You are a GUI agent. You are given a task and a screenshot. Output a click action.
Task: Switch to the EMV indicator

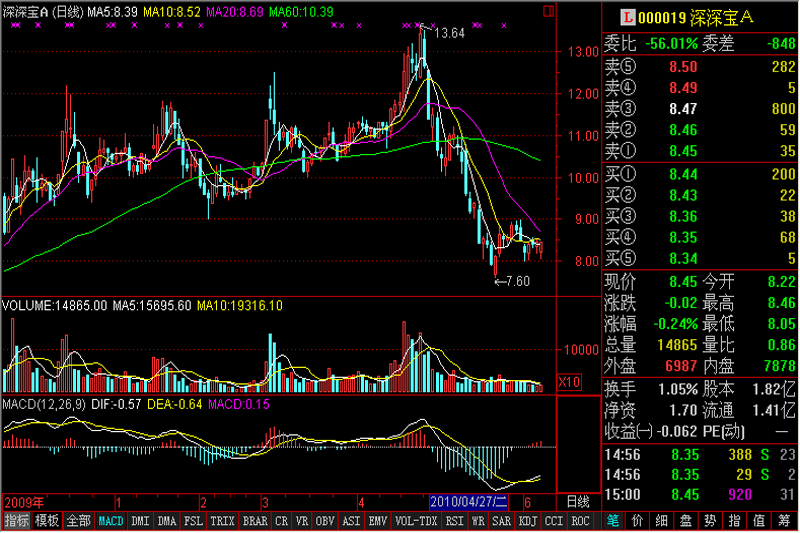378,521
